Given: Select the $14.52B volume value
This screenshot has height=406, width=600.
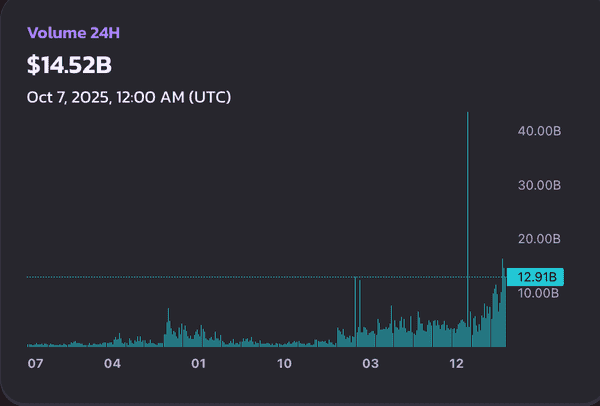Looking at the screenshot, I should pyautogui.click(x=71, y=65).
